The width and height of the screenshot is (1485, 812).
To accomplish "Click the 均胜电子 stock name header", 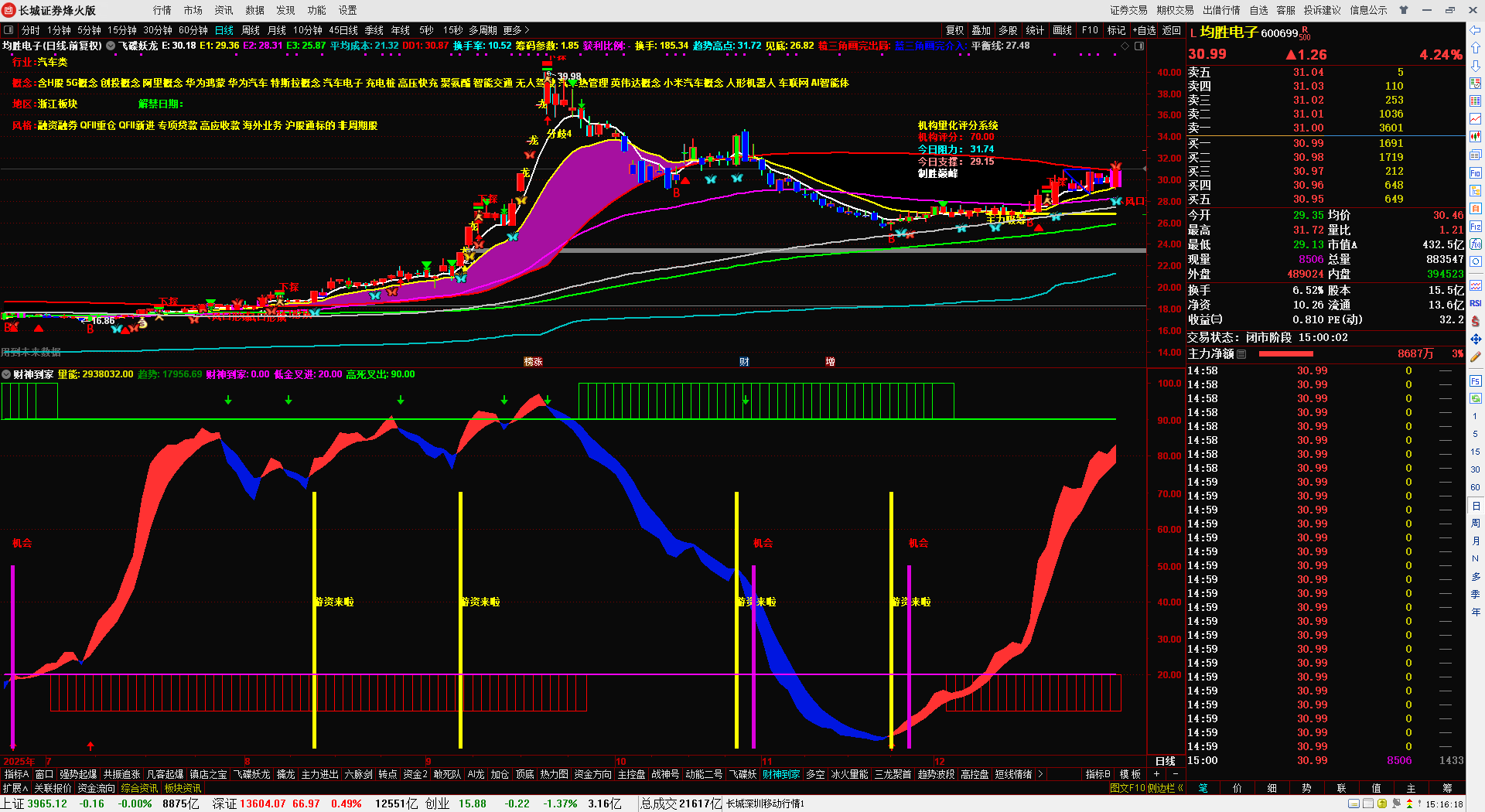I will click(1228, 32).
